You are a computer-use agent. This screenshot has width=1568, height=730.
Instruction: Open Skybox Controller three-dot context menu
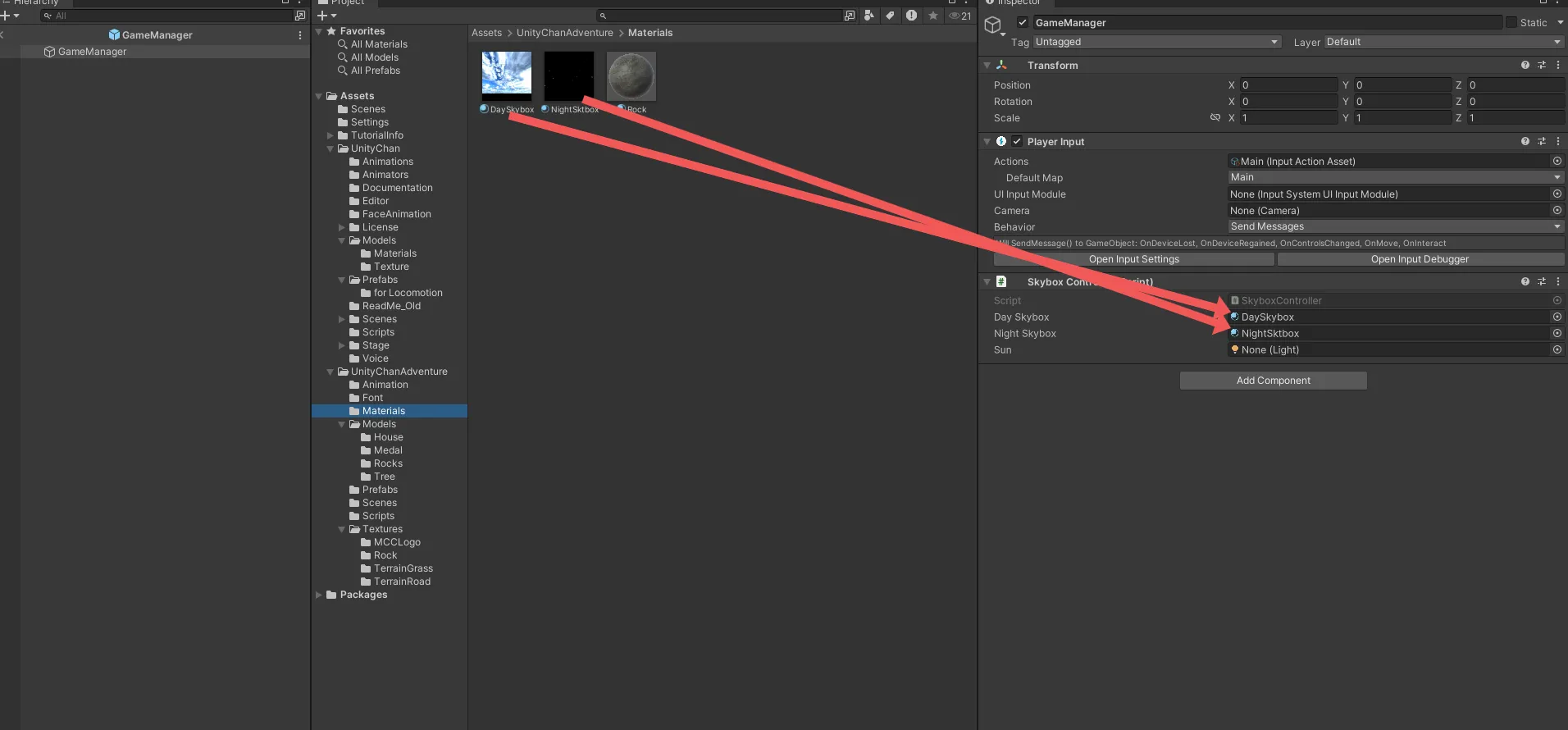(x=1558, y=281)
